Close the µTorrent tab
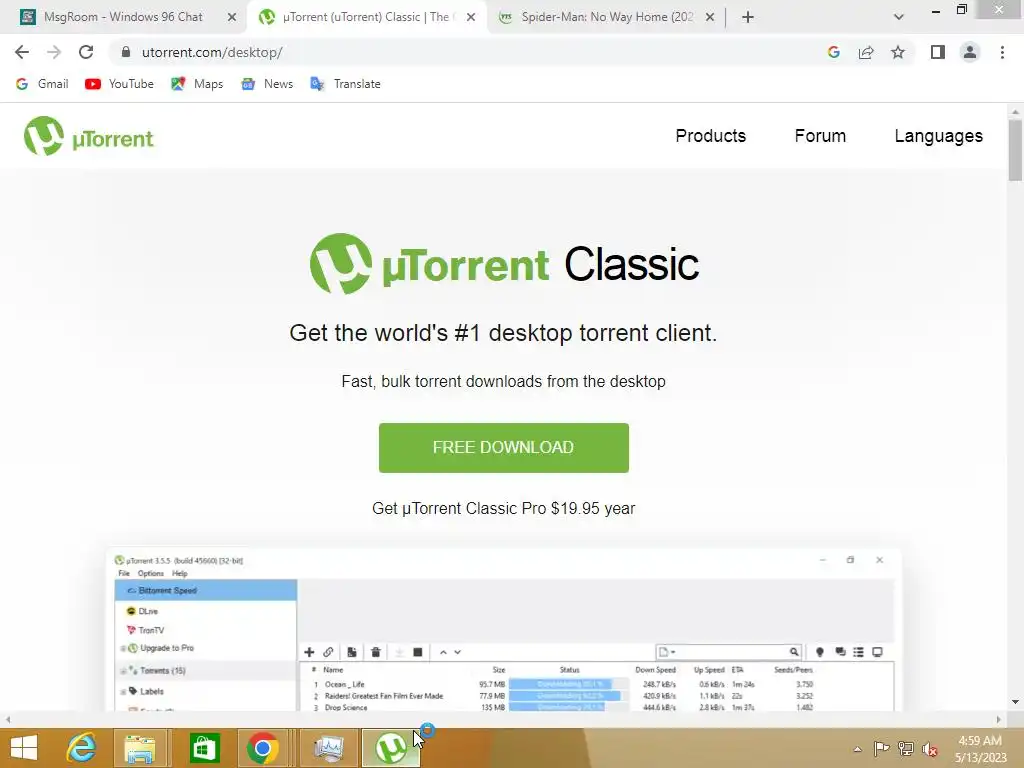 pyautogui.click(x=471, y=17)
